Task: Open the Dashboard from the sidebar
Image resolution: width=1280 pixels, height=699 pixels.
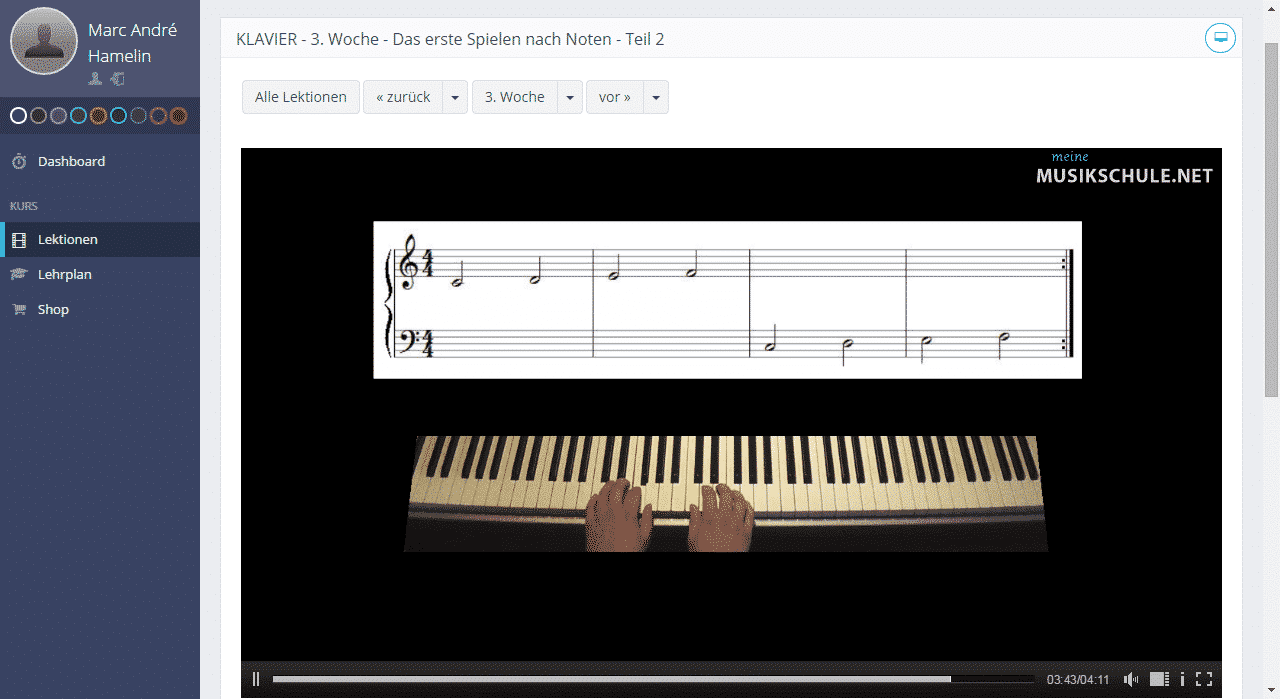Action: (70, 161)
